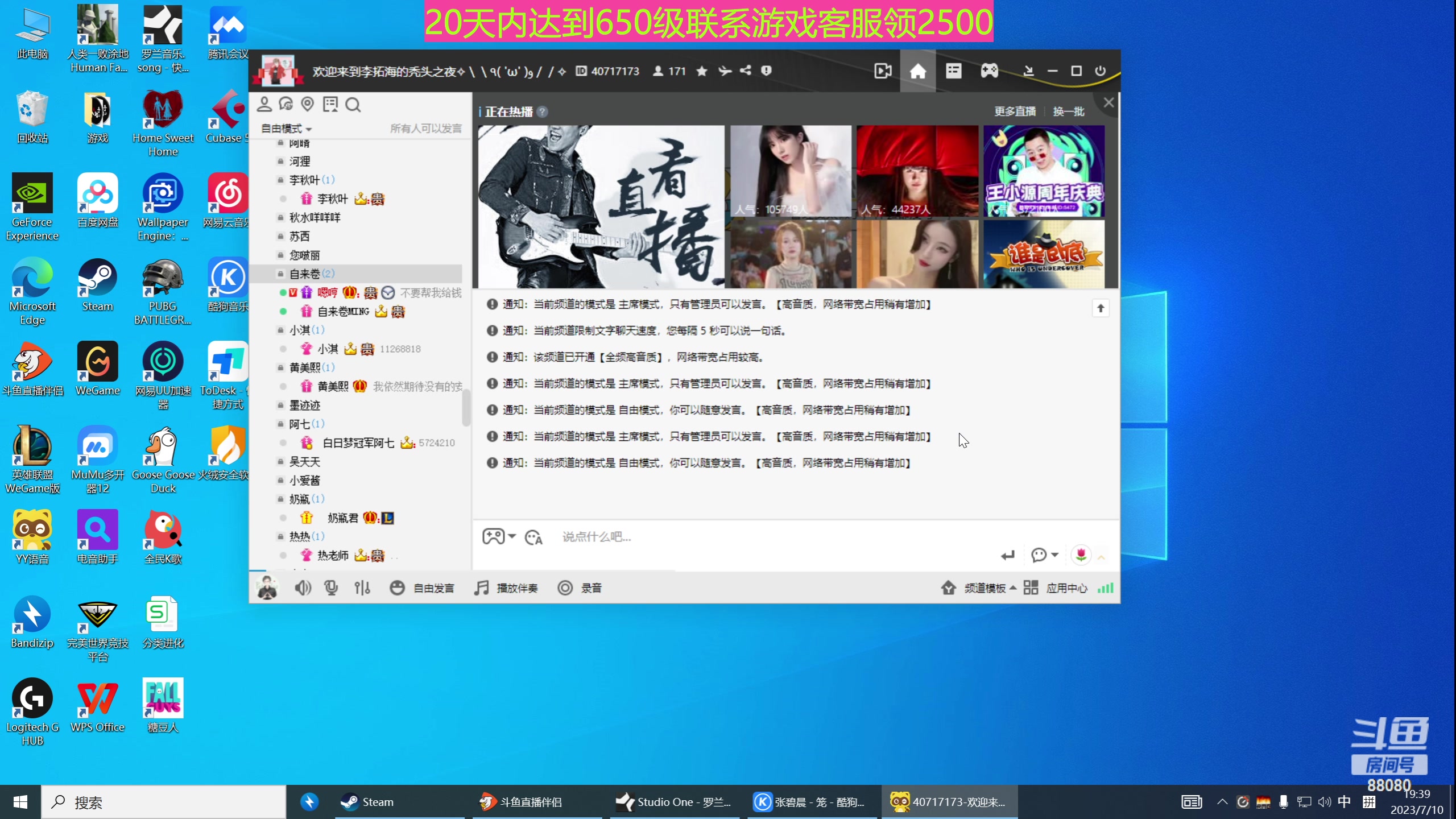This screenshot has height=819, width=1456.
Task: Mute the microphone in the bottom toolbar
Action: point(331,588)
